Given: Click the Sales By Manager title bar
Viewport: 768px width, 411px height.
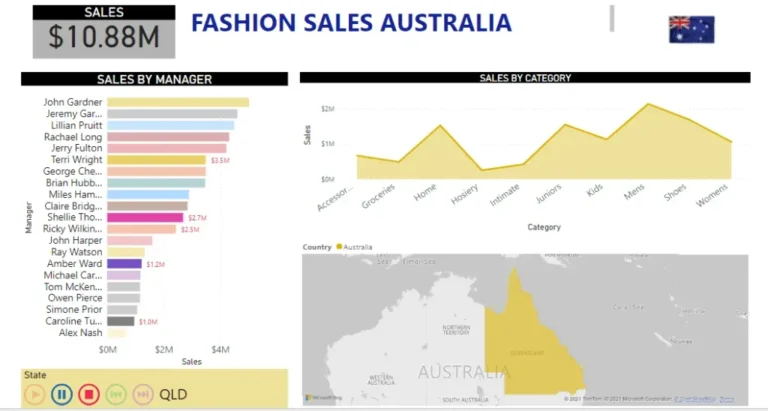Looking at the screenshot, I should click(x=154, y=79).
